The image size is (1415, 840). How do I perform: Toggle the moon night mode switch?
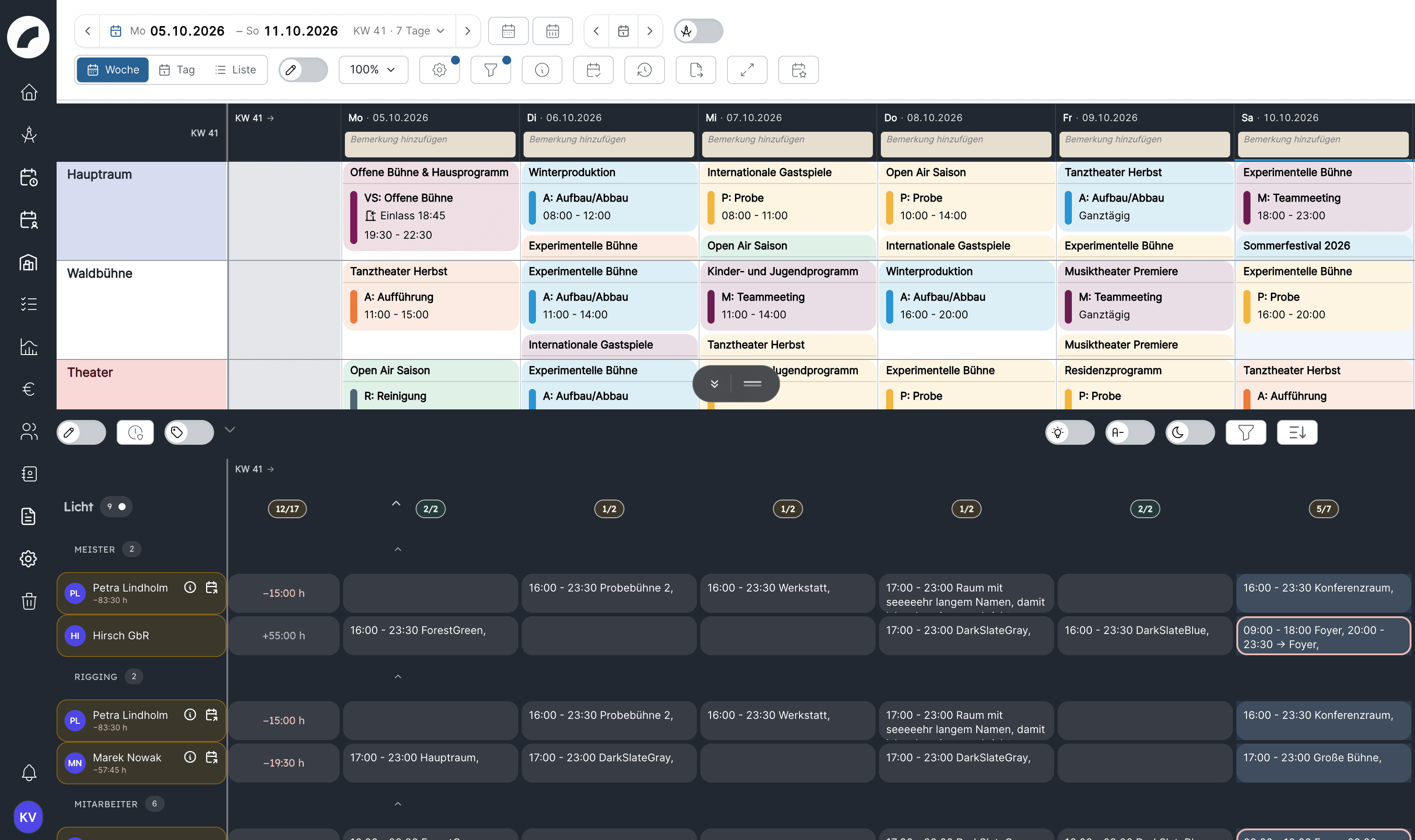click(x=1190, y=432)
